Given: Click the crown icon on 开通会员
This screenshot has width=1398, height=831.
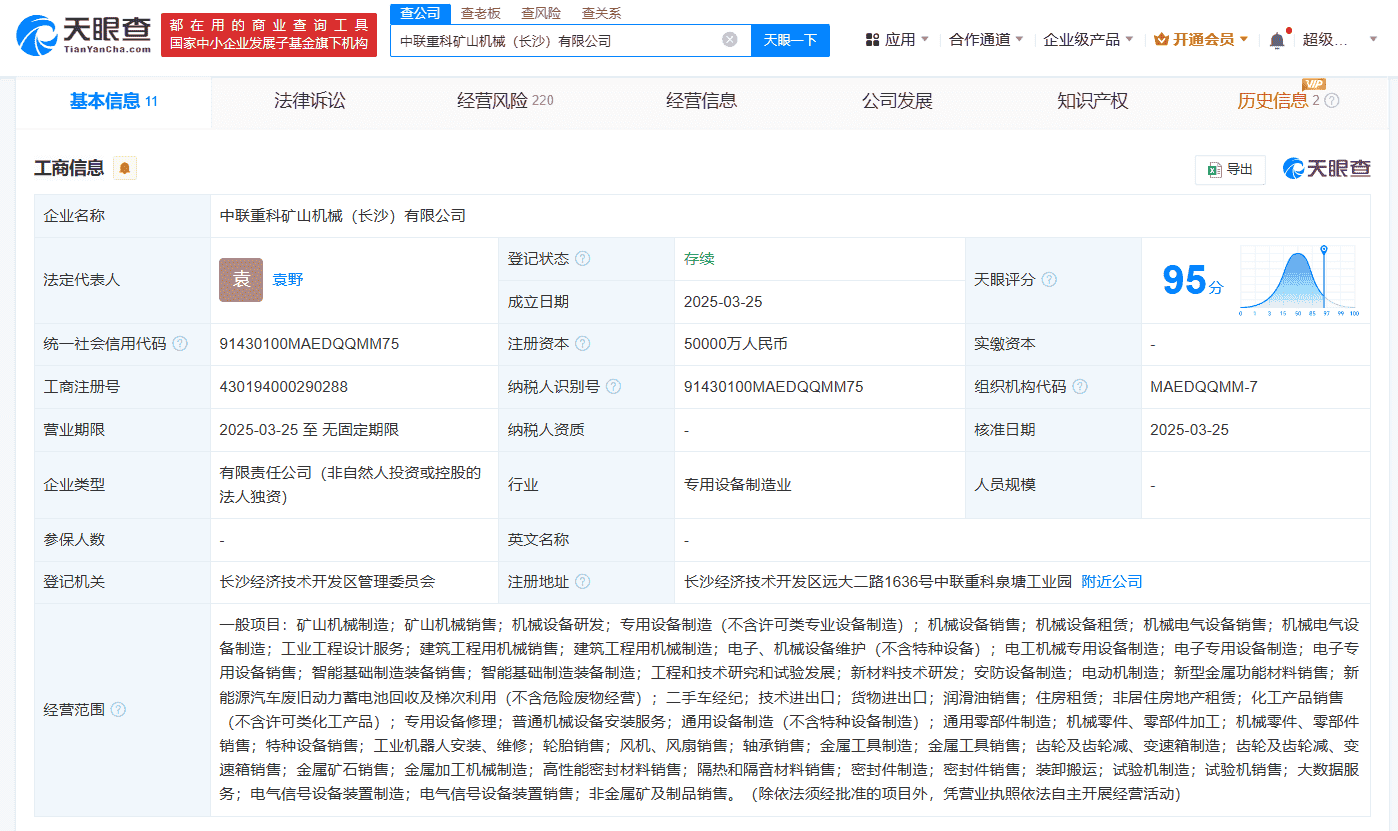Looking at the screenshot, I should tap(1161, 38).
